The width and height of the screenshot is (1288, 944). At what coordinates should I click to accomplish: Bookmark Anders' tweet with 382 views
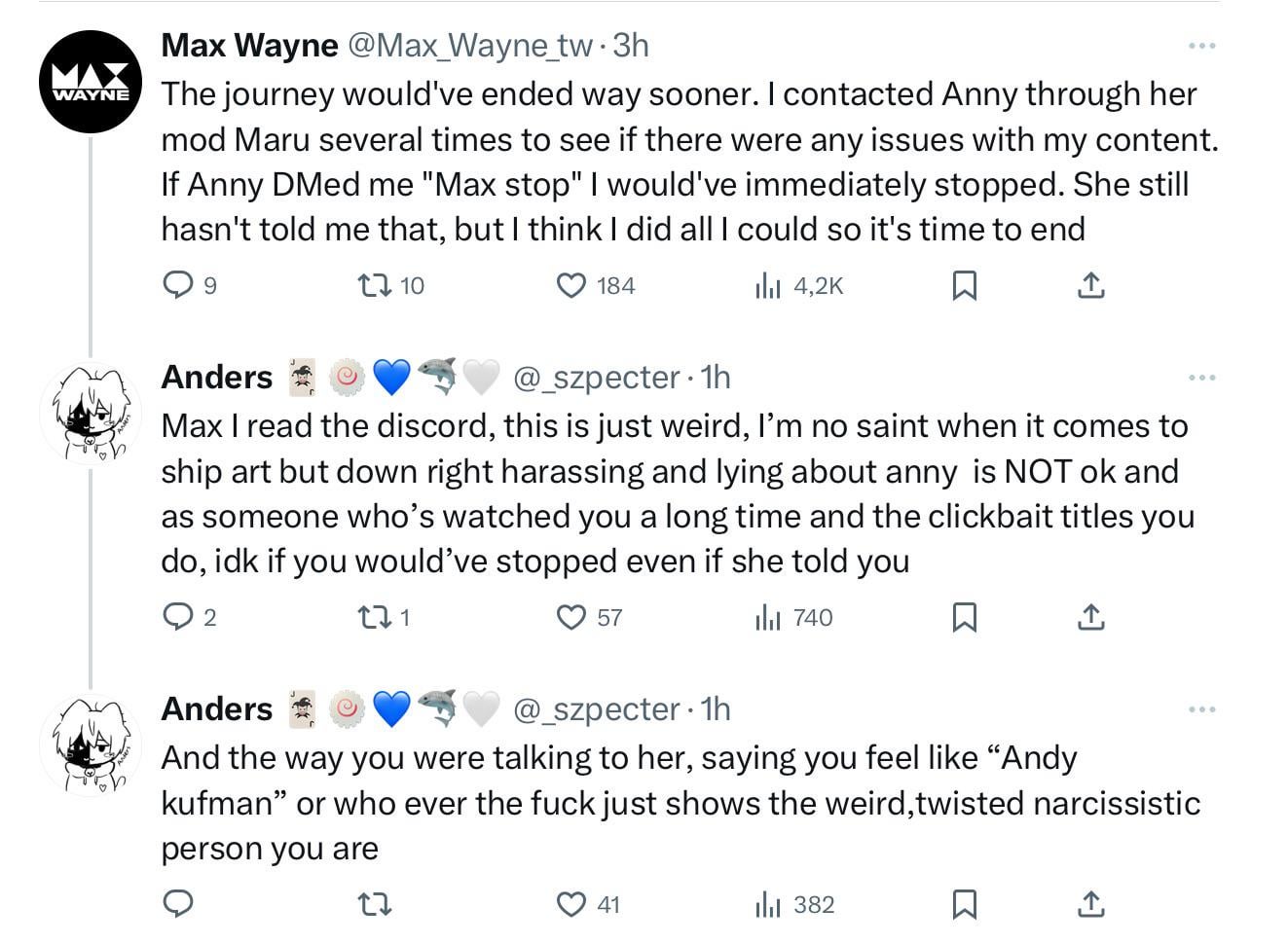pos(964,904)
